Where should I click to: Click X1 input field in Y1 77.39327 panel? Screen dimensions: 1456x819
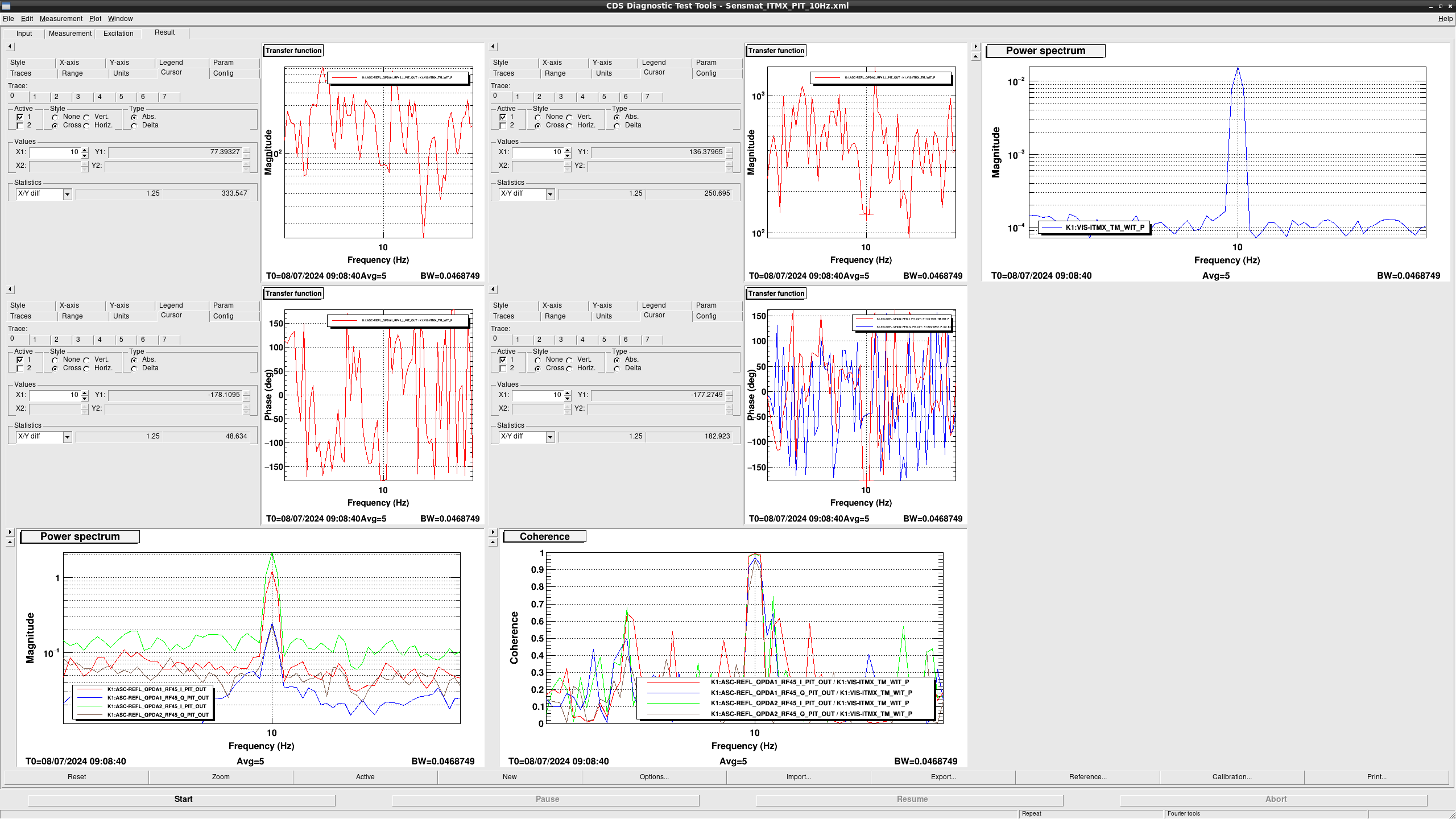pyautogui.click(x=55, y=152)
